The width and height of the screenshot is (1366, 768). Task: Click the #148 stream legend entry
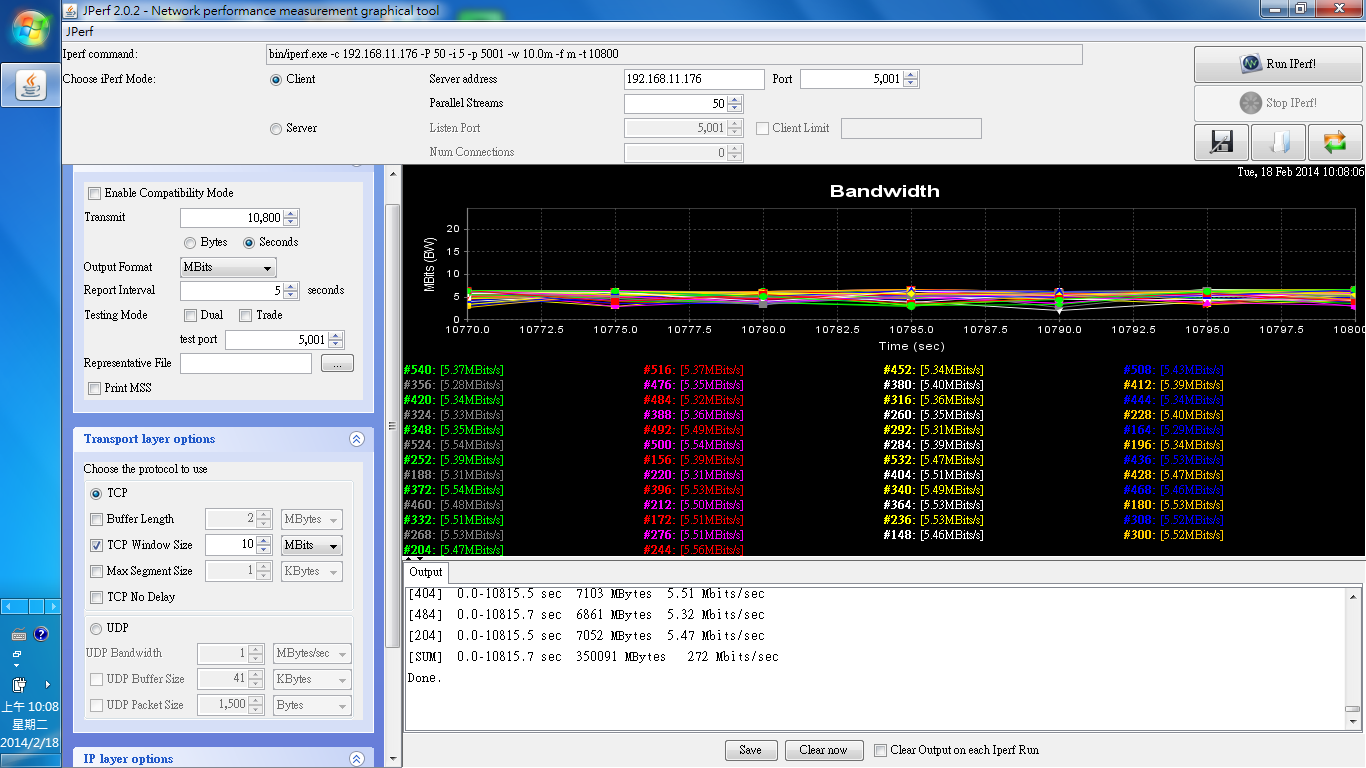click(x=933, y=535)
